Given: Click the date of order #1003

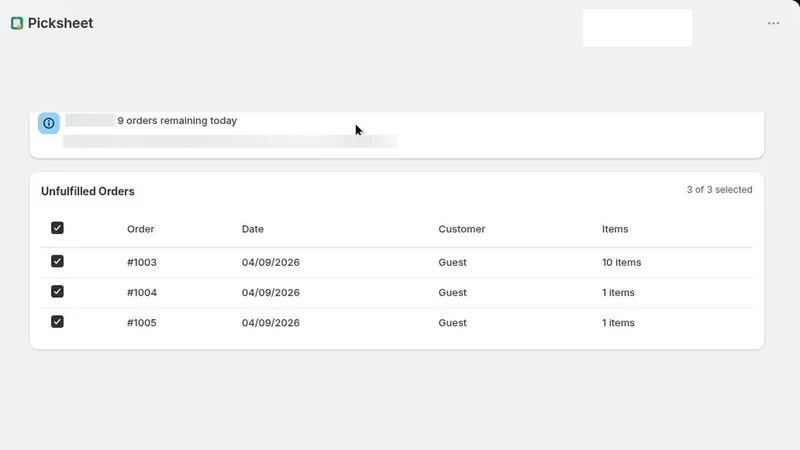Looking at the screenshot, I should pyautogui.click(x=270, y=262).
